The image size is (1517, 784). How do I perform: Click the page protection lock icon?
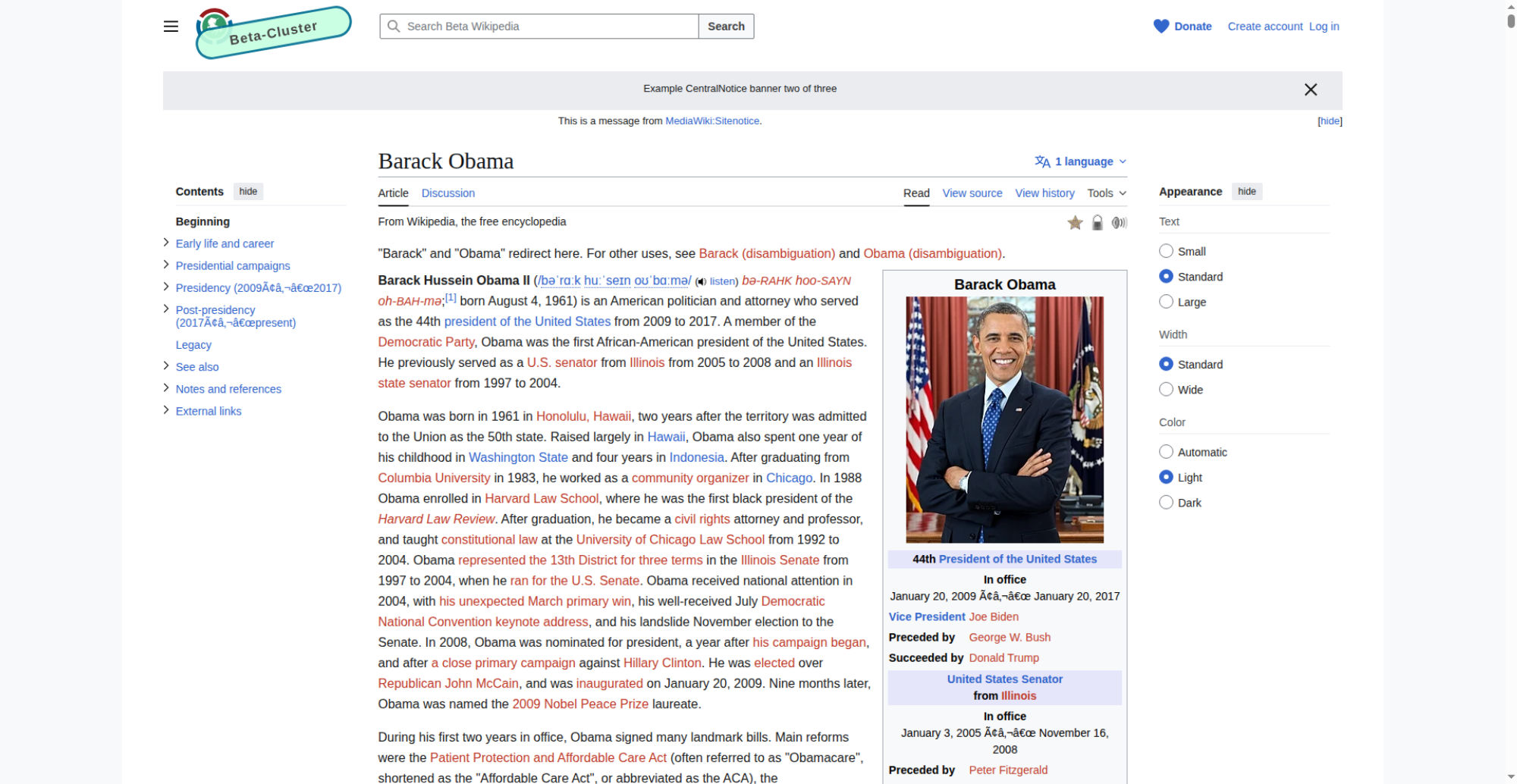click(x=1098, y=222)
